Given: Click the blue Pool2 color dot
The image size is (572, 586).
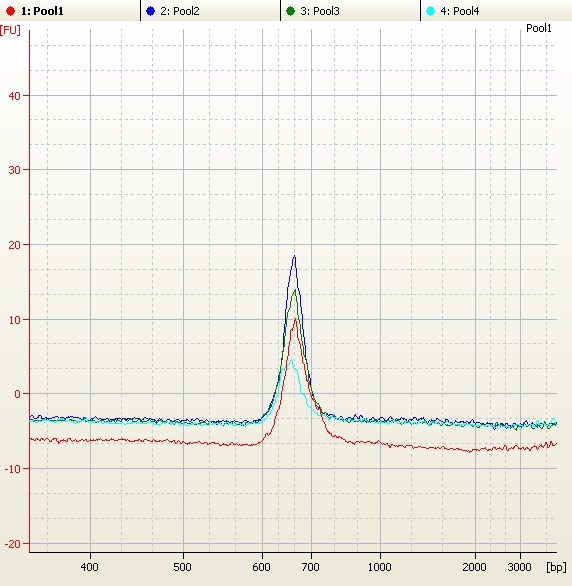Looking at the screenshot, I should tap(151, 11).
